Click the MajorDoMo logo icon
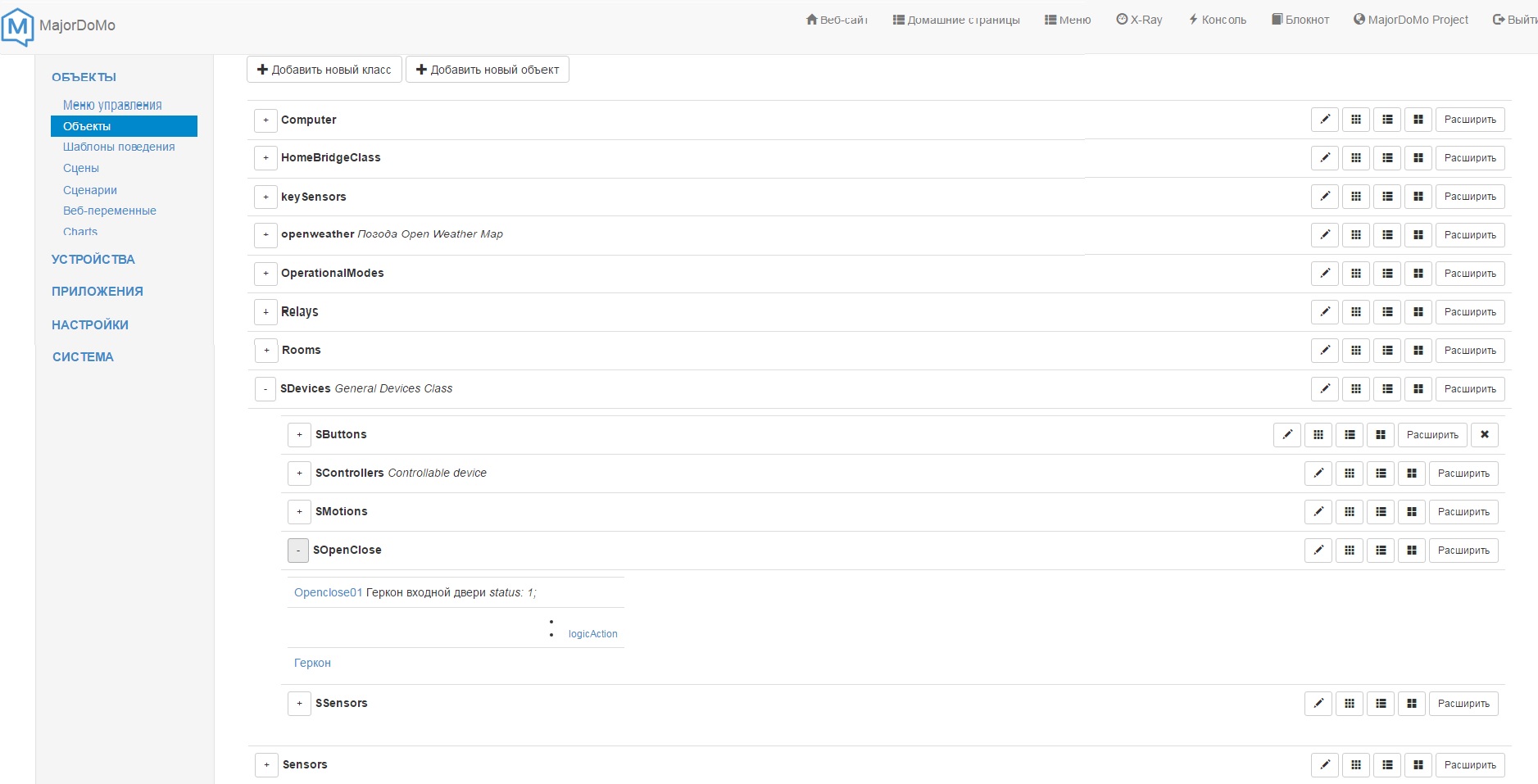Screen dimensions: 1538x784 coord(18,26)
